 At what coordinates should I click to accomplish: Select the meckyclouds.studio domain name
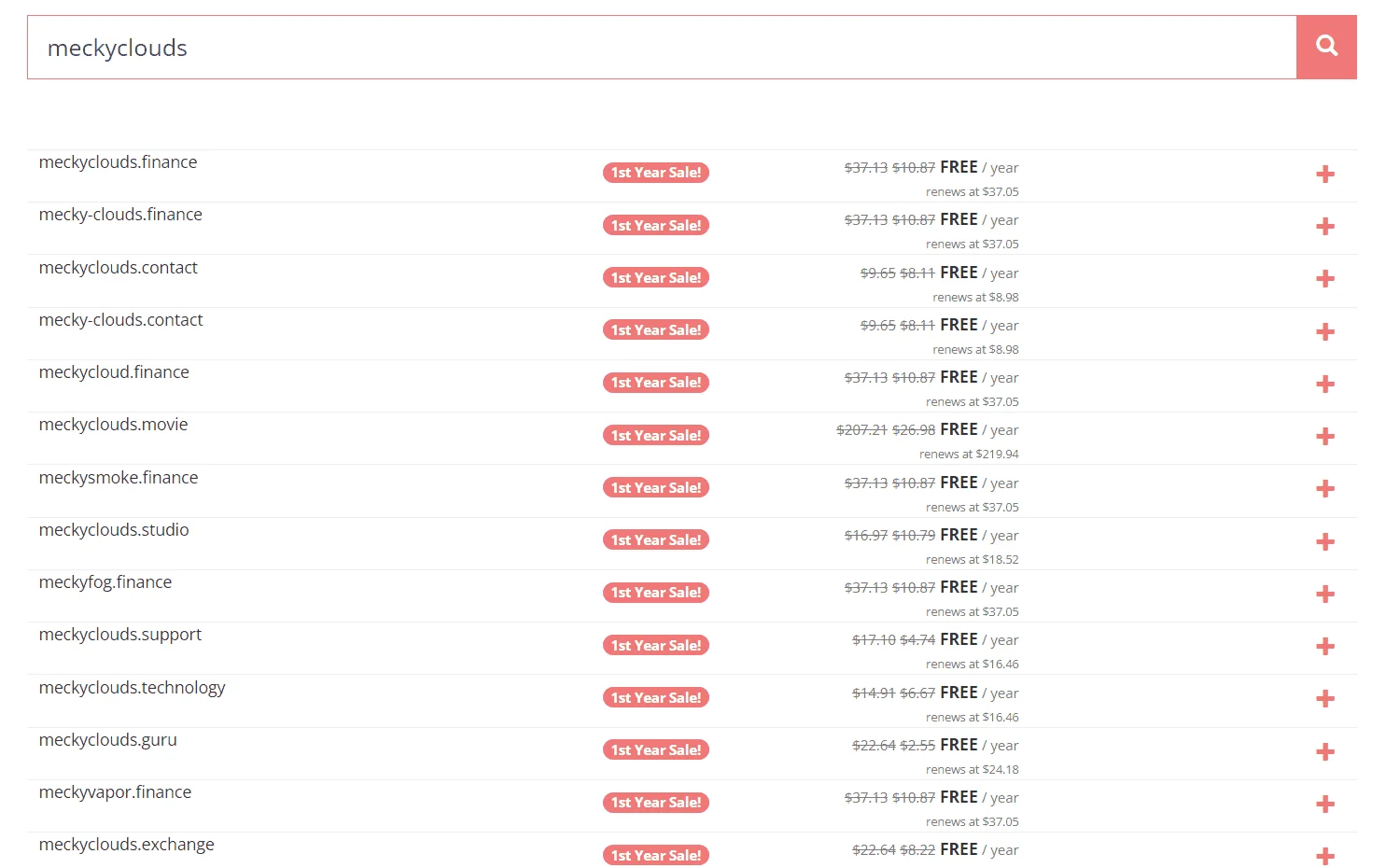coord(114,530)
